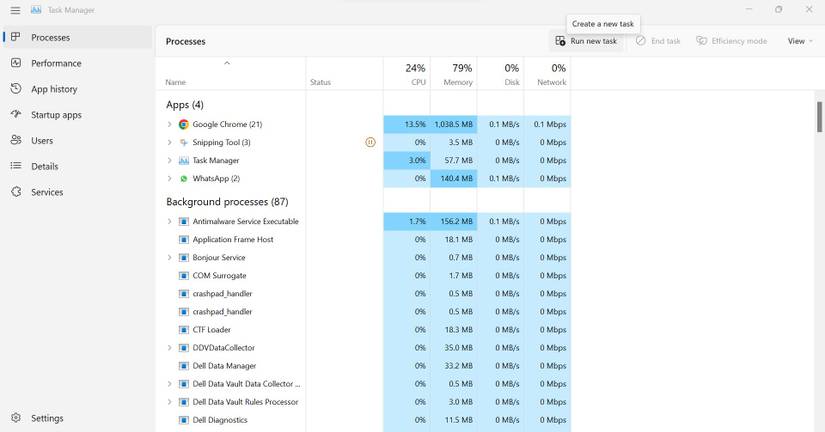Screen dimensions: 825x432
Task: Click the paused status icon for Snipping Tool
Action: 370,142
